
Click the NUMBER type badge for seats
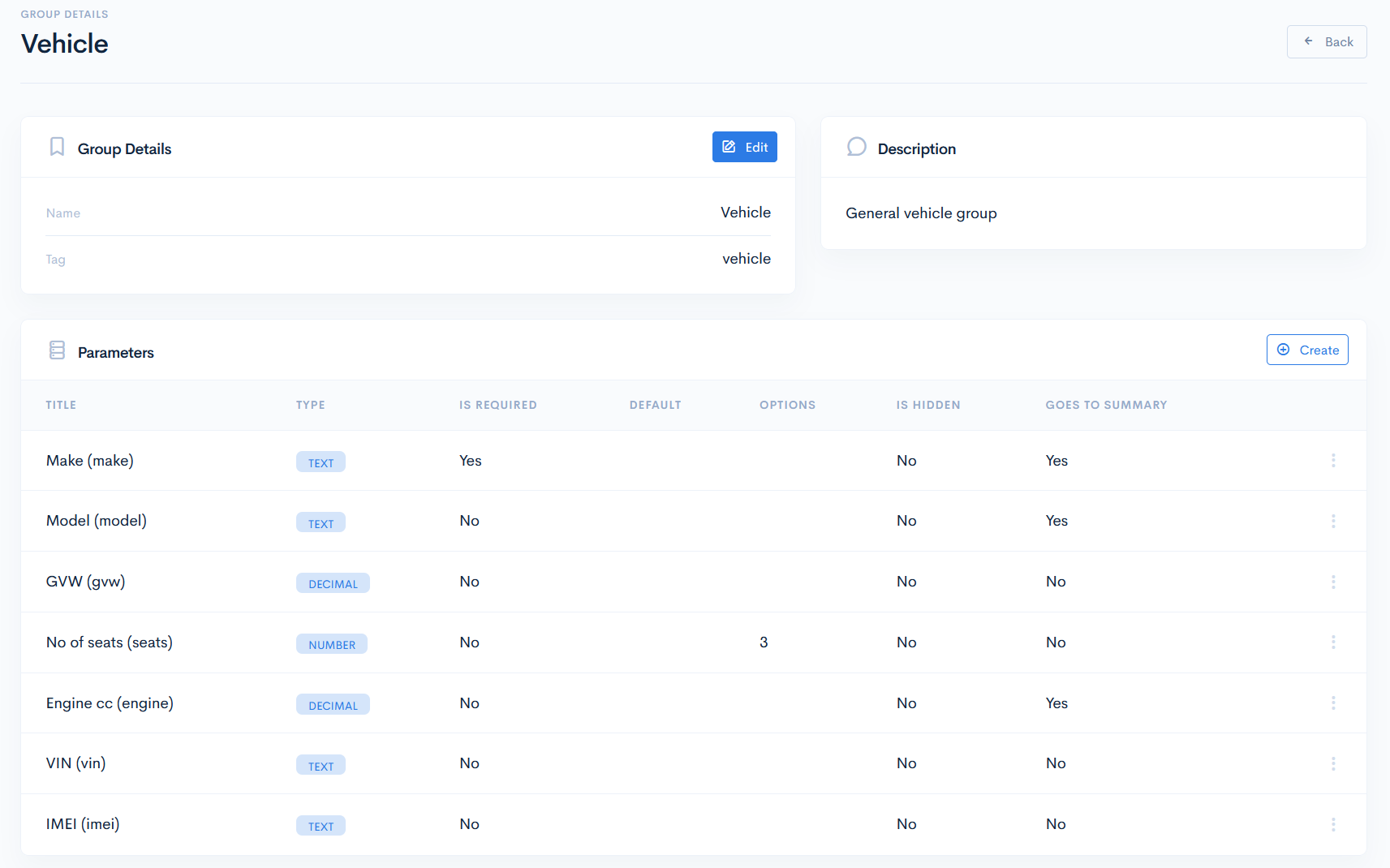331,644
